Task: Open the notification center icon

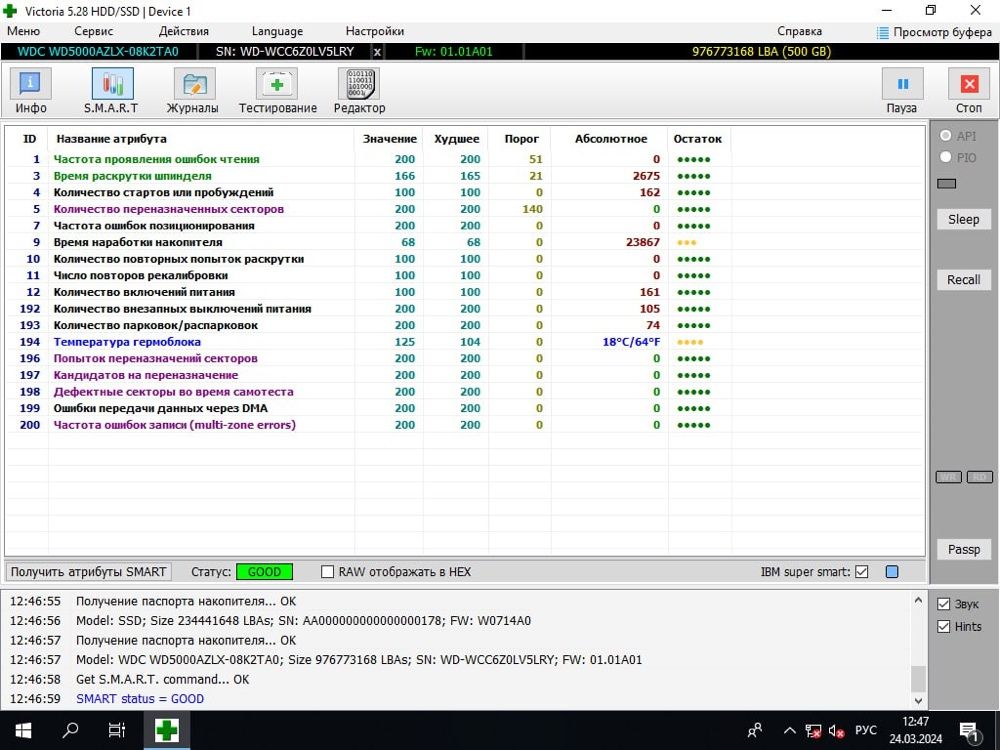Action: tap(970, 732)
